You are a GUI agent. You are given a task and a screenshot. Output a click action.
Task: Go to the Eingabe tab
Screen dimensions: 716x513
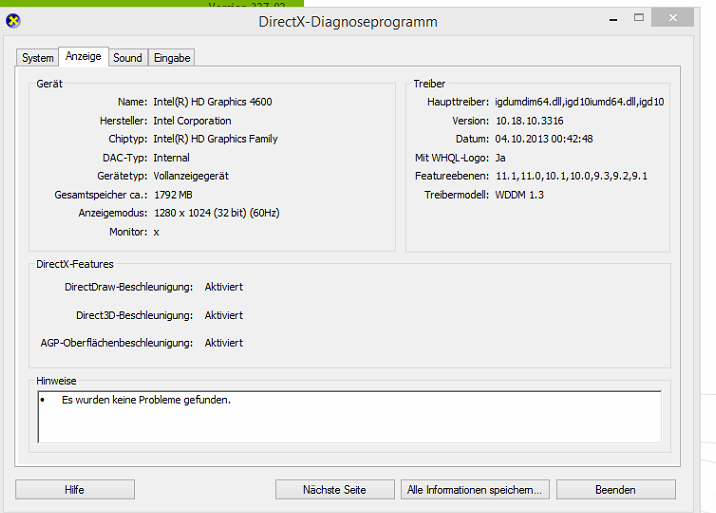(x=172, y=58)
